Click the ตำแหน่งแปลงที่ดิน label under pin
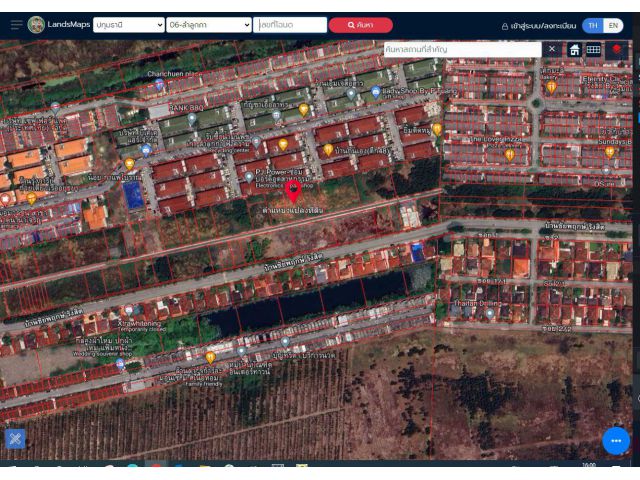640x480 pixels. click(x=293, y=210)
